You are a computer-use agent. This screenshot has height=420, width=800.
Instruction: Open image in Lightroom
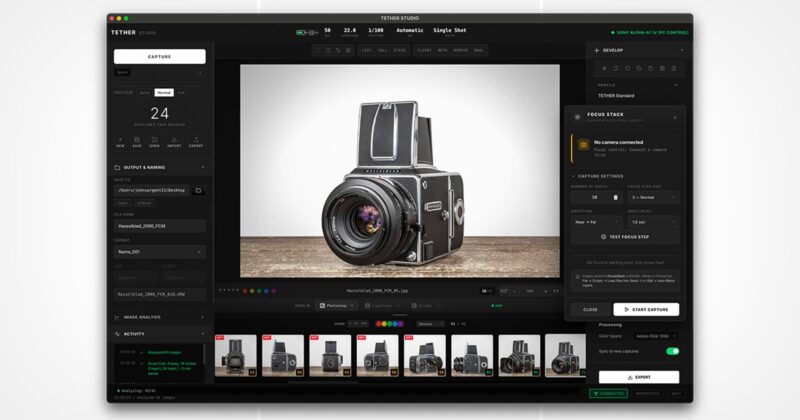pyautogui.click(x=381, y=306)
